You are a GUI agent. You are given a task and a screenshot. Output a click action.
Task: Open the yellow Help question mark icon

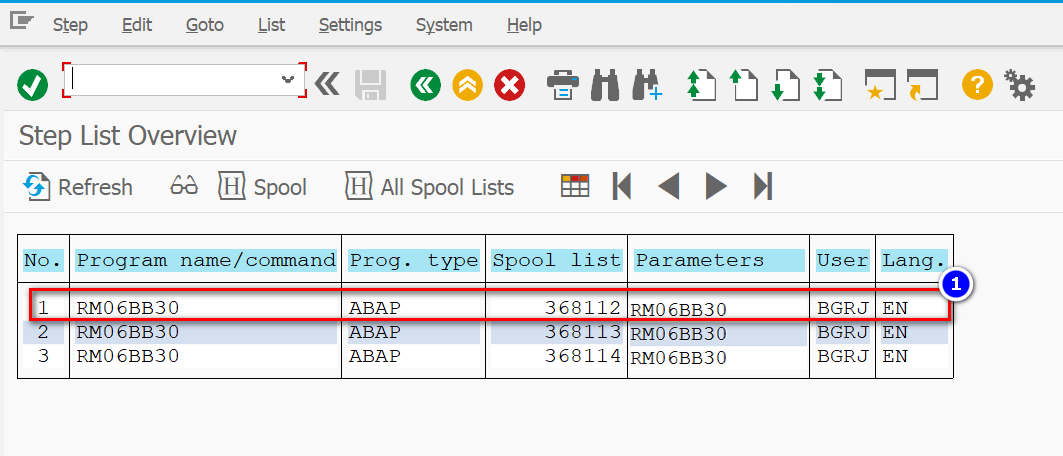click(x=977, y=86)
